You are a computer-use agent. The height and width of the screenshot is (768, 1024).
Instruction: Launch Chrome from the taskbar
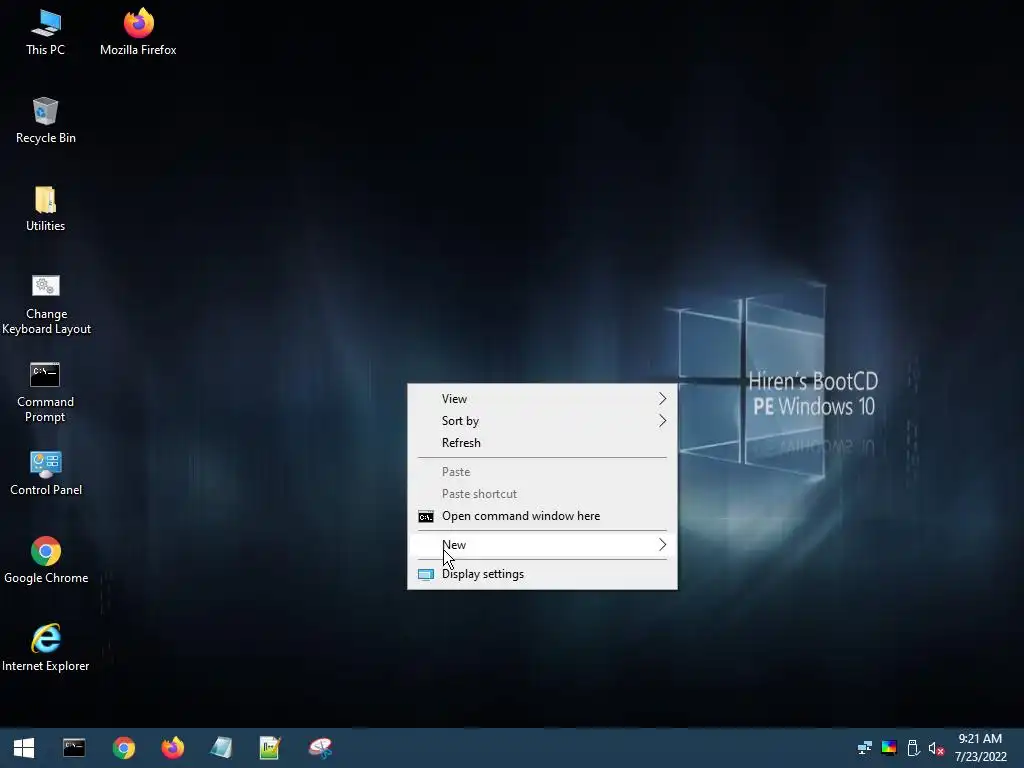coord(123,748)
